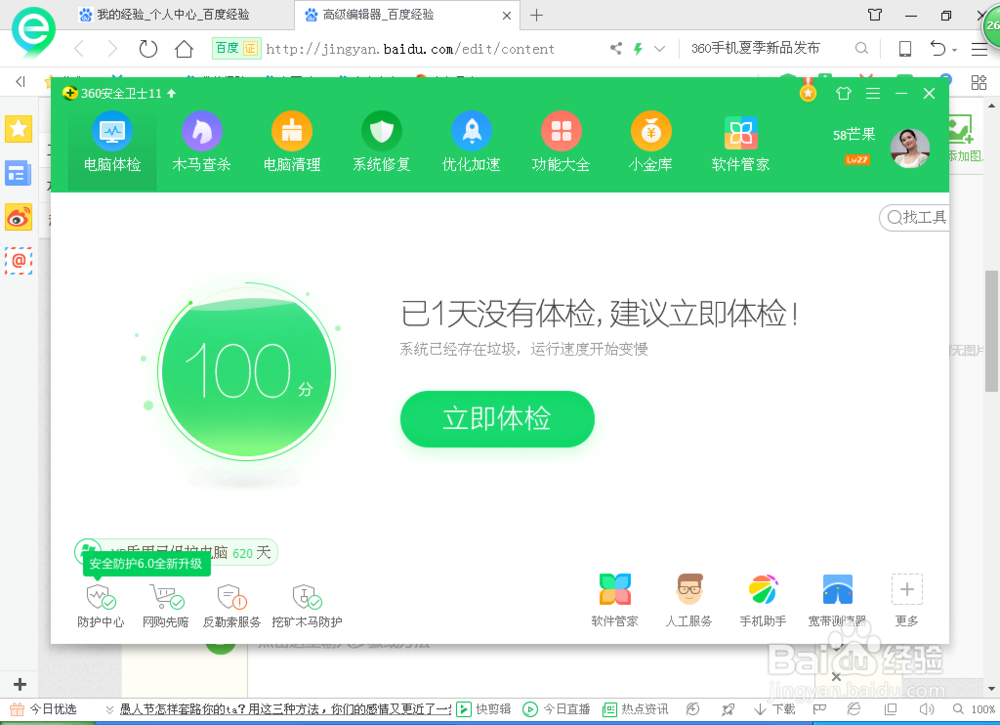Toggle the speaker mute icon in status bar
The height and width of the screenshot is (725, 1000).
927,709
